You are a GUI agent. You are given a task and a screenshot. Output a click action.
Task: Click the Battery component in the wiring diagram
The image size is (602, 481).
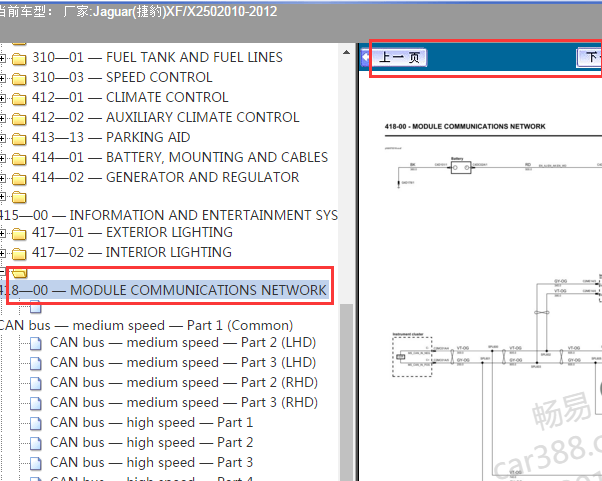(x=461, y=167)
